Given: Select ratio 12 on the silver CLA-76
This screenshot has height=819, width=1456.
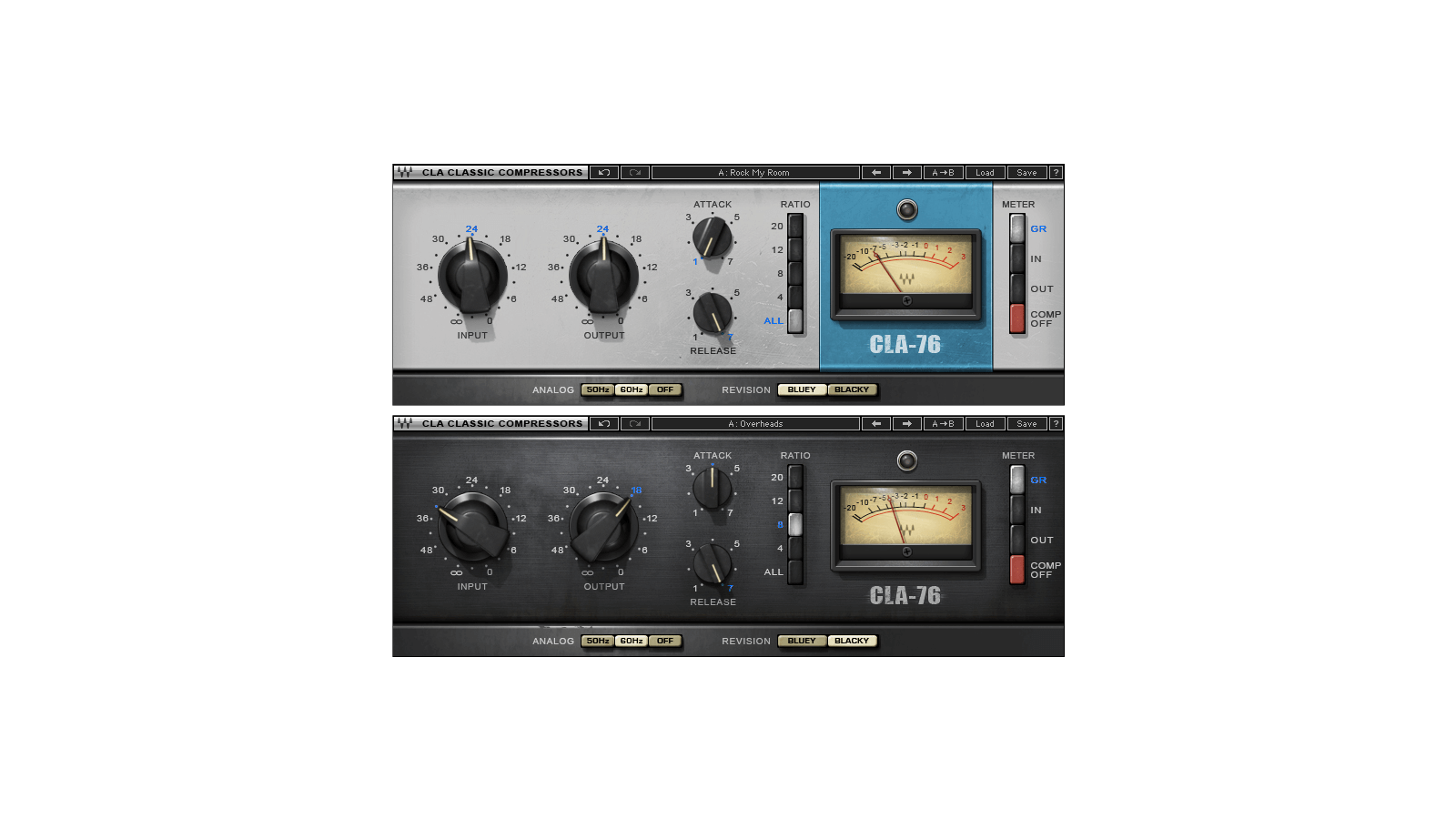Looking at the screenshot, I should (795, 249).
